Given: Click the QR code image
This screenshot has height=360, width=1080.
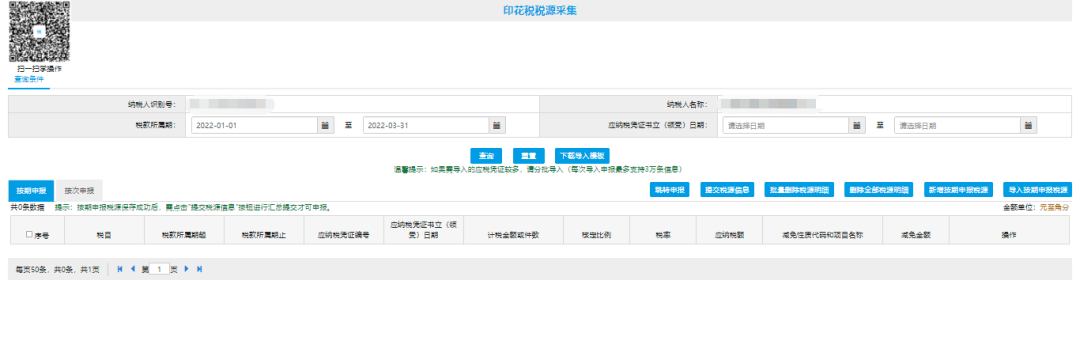Looking at the screenshot, I should (x=39, y=32).
